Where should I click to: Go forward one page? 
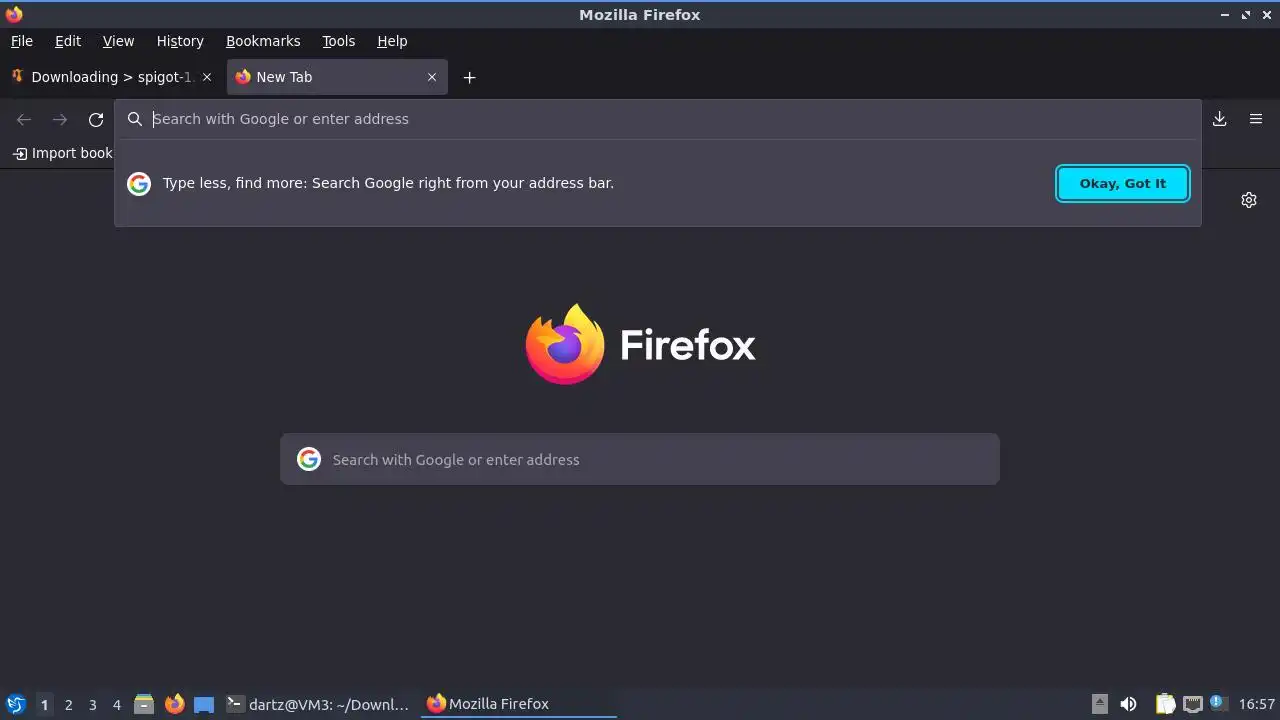(60, 119)
